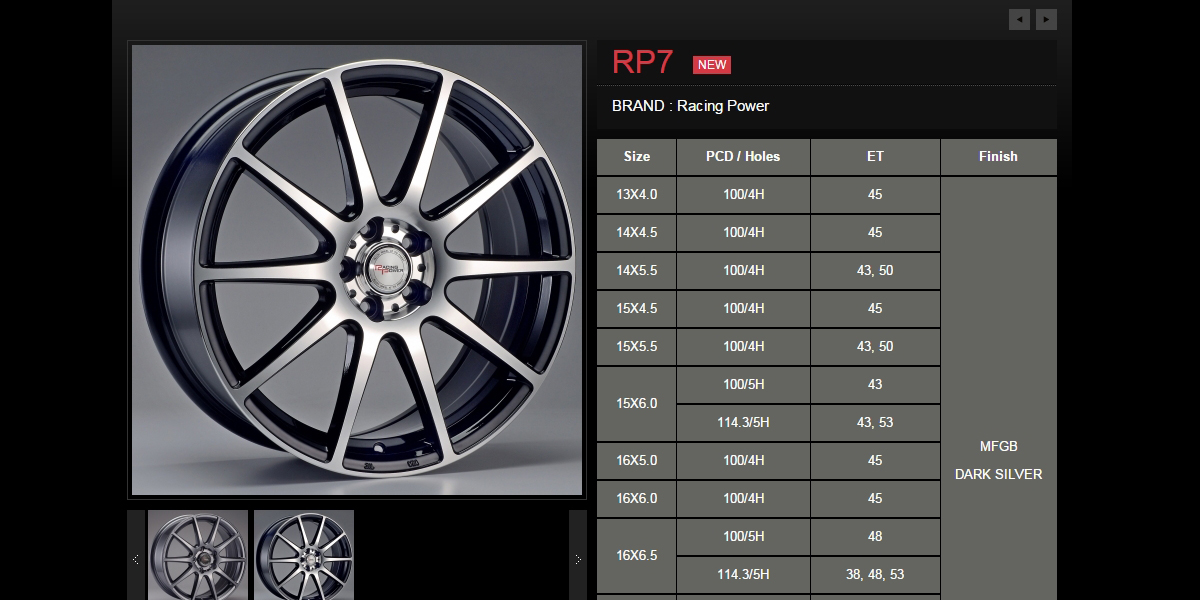The width and height of the screenshot is (1200, 600).
Task: Click the NEW badge next to RP7
Action: 712,65
